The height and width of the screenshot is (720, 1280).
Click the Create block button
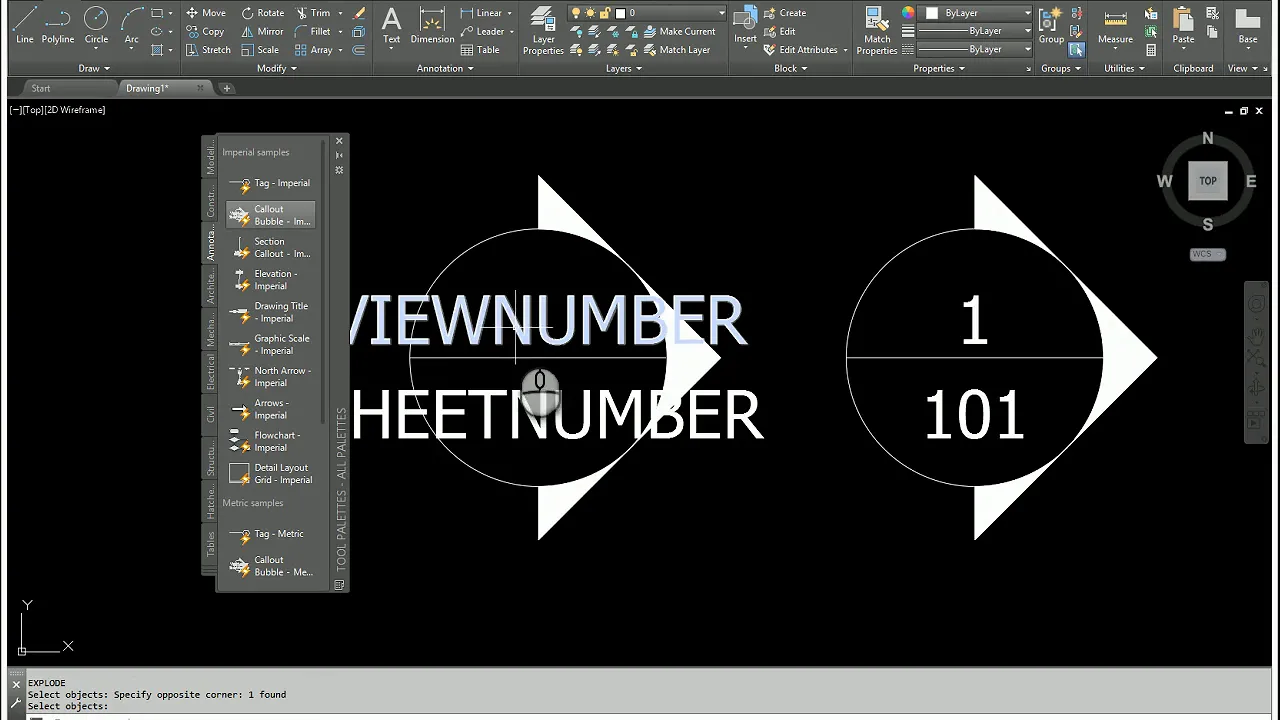coord(785,13)
